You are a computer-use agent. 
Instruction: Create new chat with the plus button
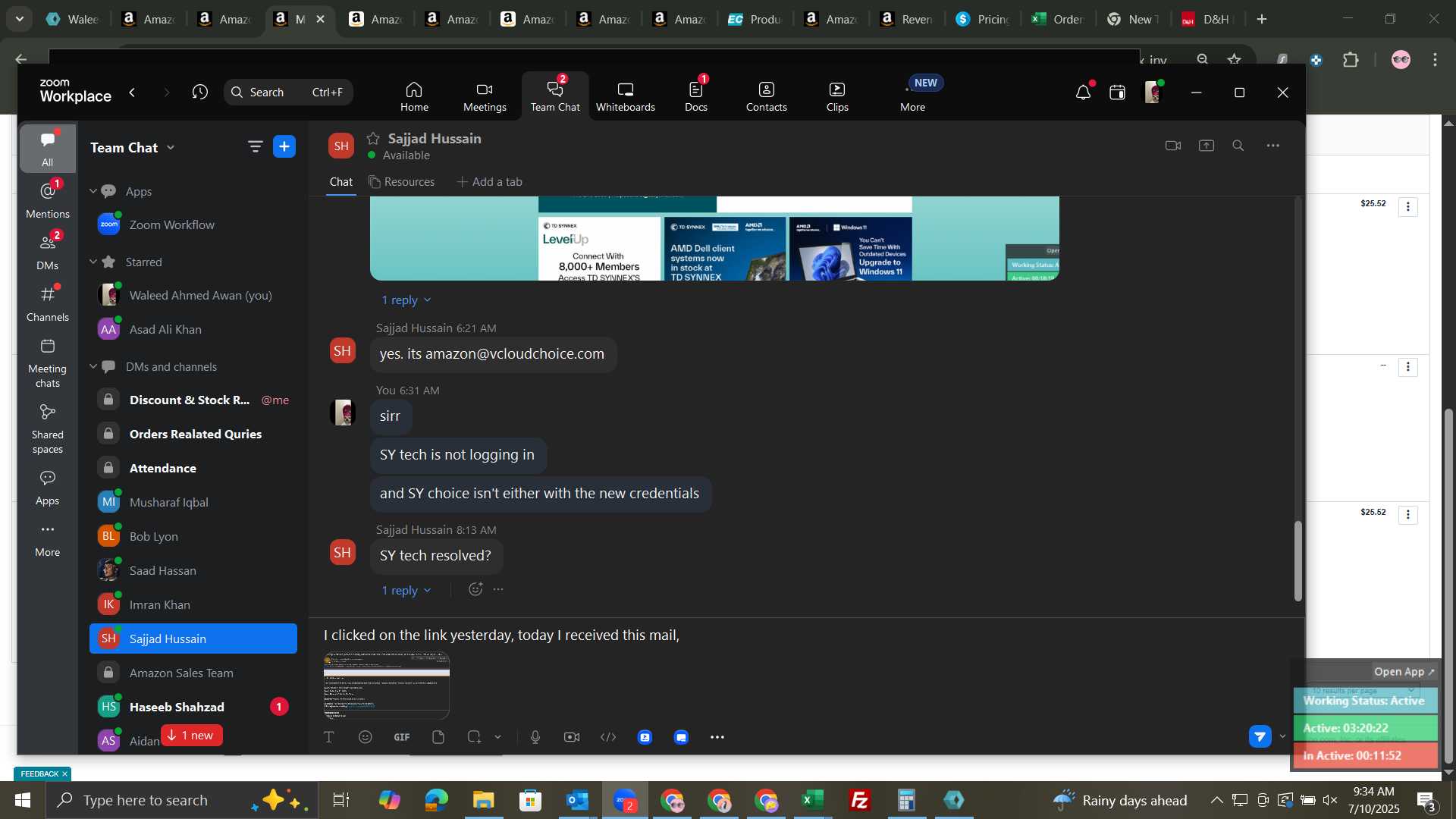[284, 146]
